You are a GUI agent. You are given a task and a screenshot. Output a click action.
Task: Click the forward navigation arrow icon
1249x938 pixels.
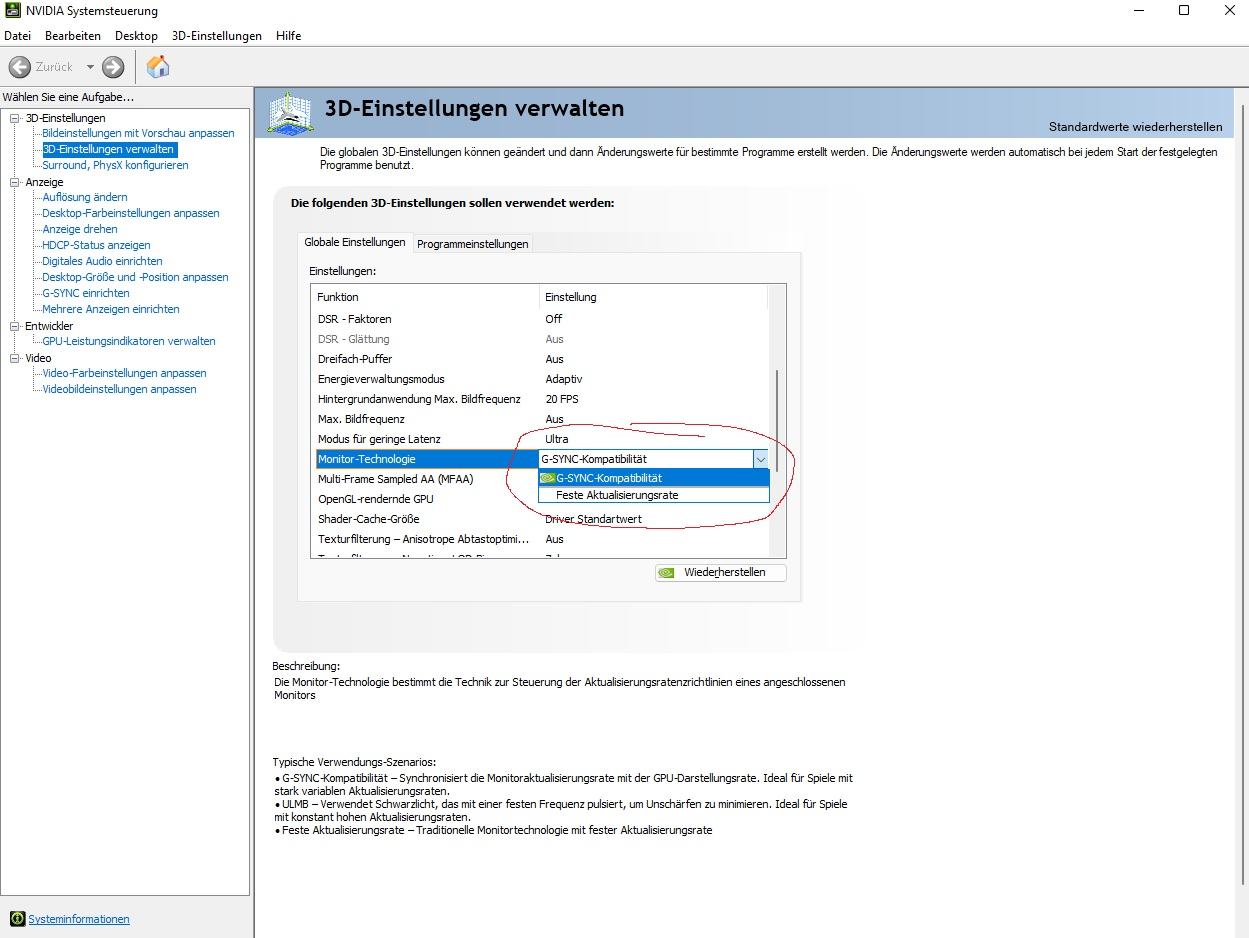(113, 67)
